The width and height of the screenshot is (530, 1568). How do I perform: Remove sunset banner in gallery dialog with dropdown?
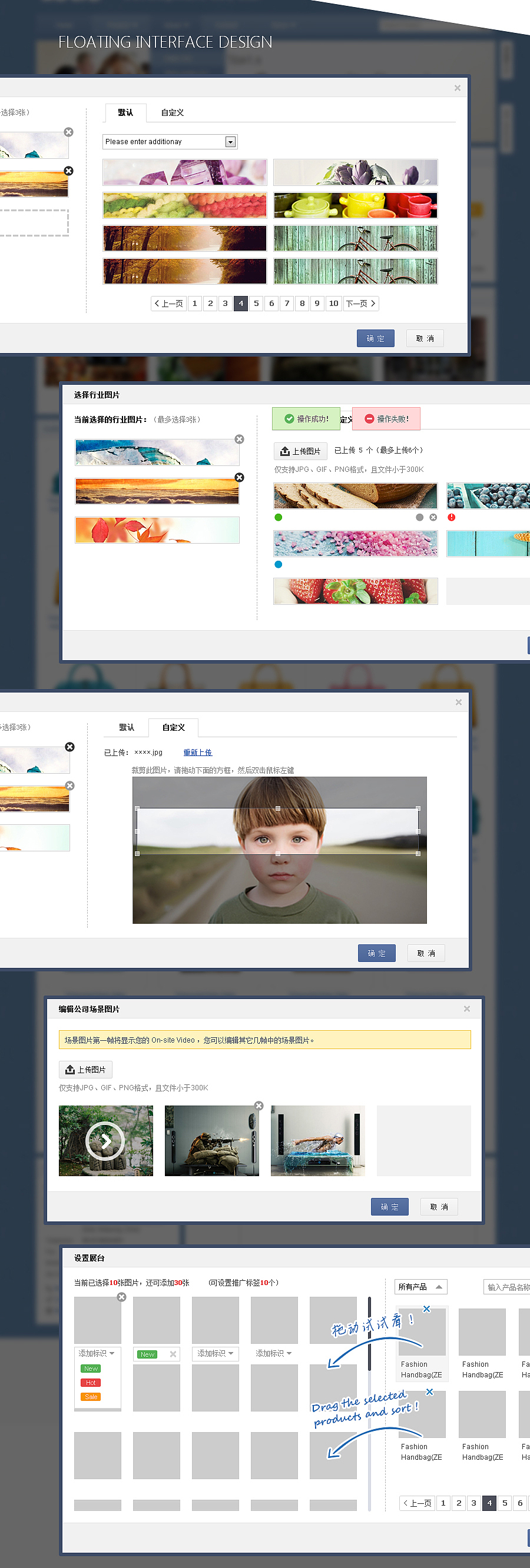point(69,171)
